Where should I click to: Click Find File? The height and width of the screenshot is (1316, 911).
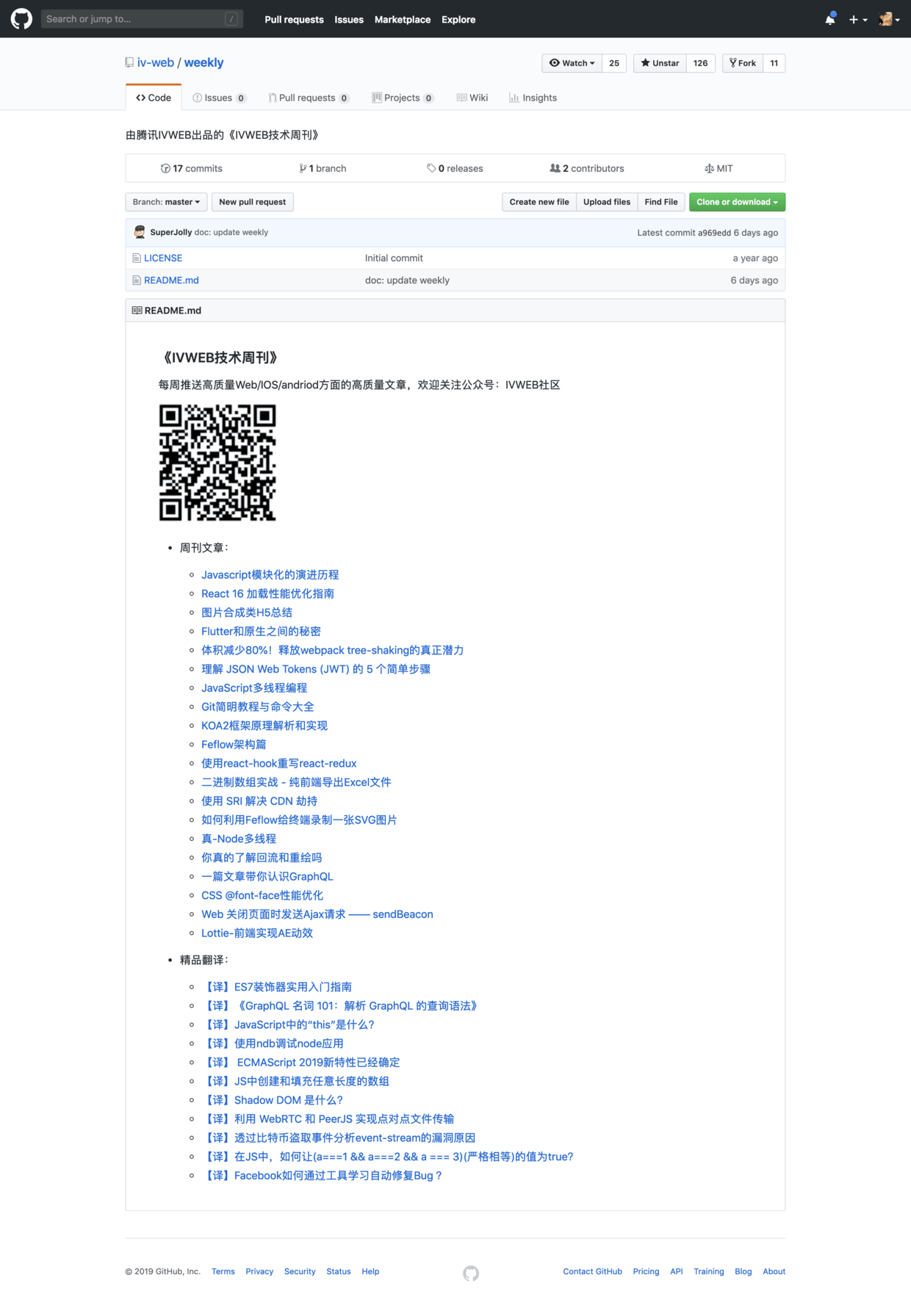point(661,202)
